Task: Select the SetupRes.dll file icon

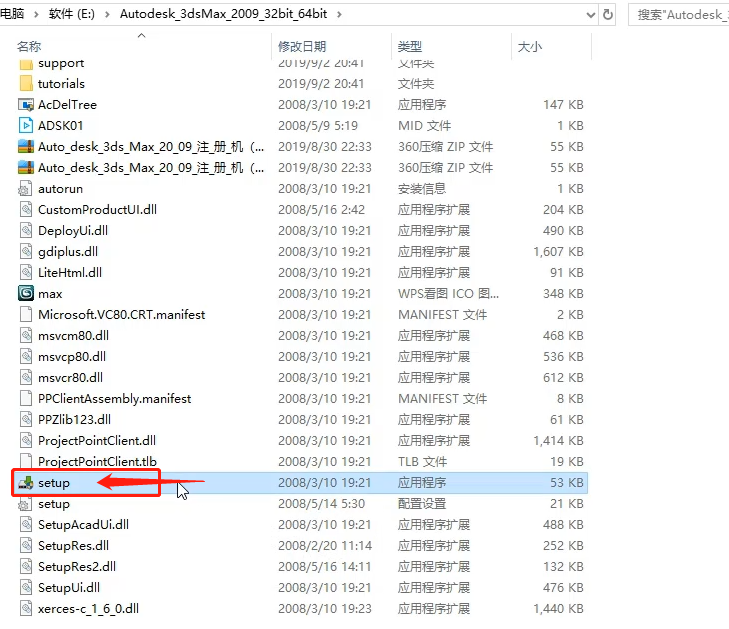Action: click(x=26, y=545)
